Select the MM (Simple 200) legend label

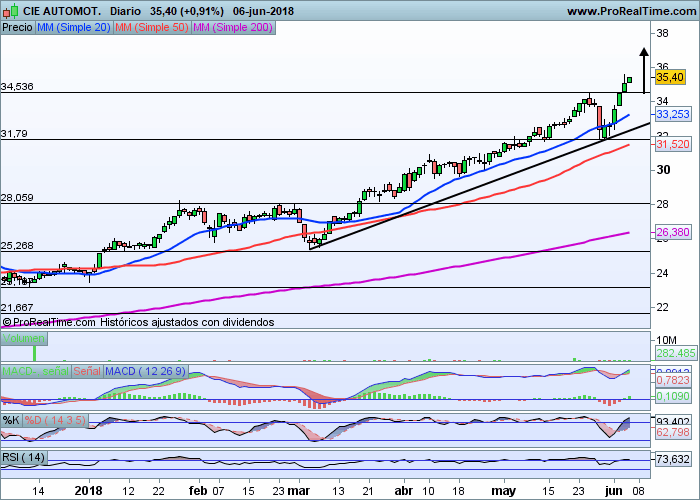(x=233, y=27)
